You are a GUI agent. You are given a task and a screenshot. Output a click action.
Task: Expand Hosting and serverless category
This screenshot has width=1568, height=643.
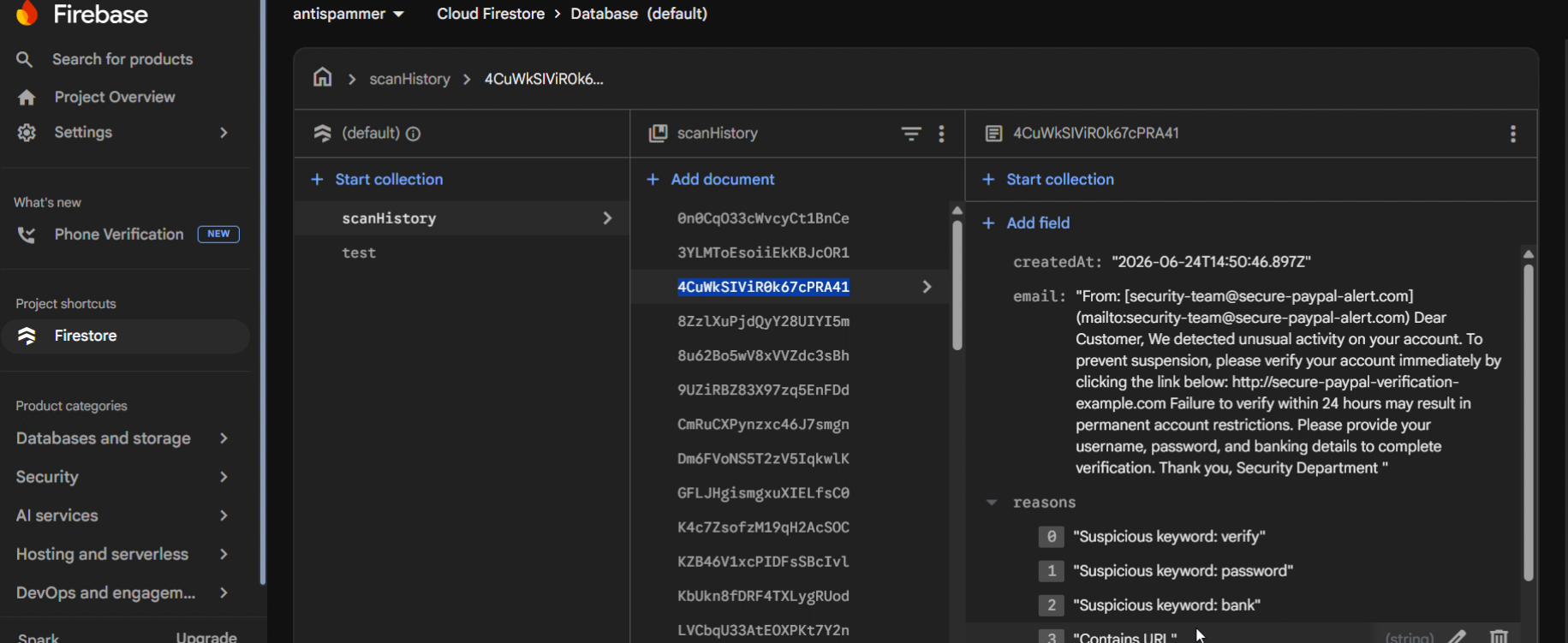coord(224,554)
